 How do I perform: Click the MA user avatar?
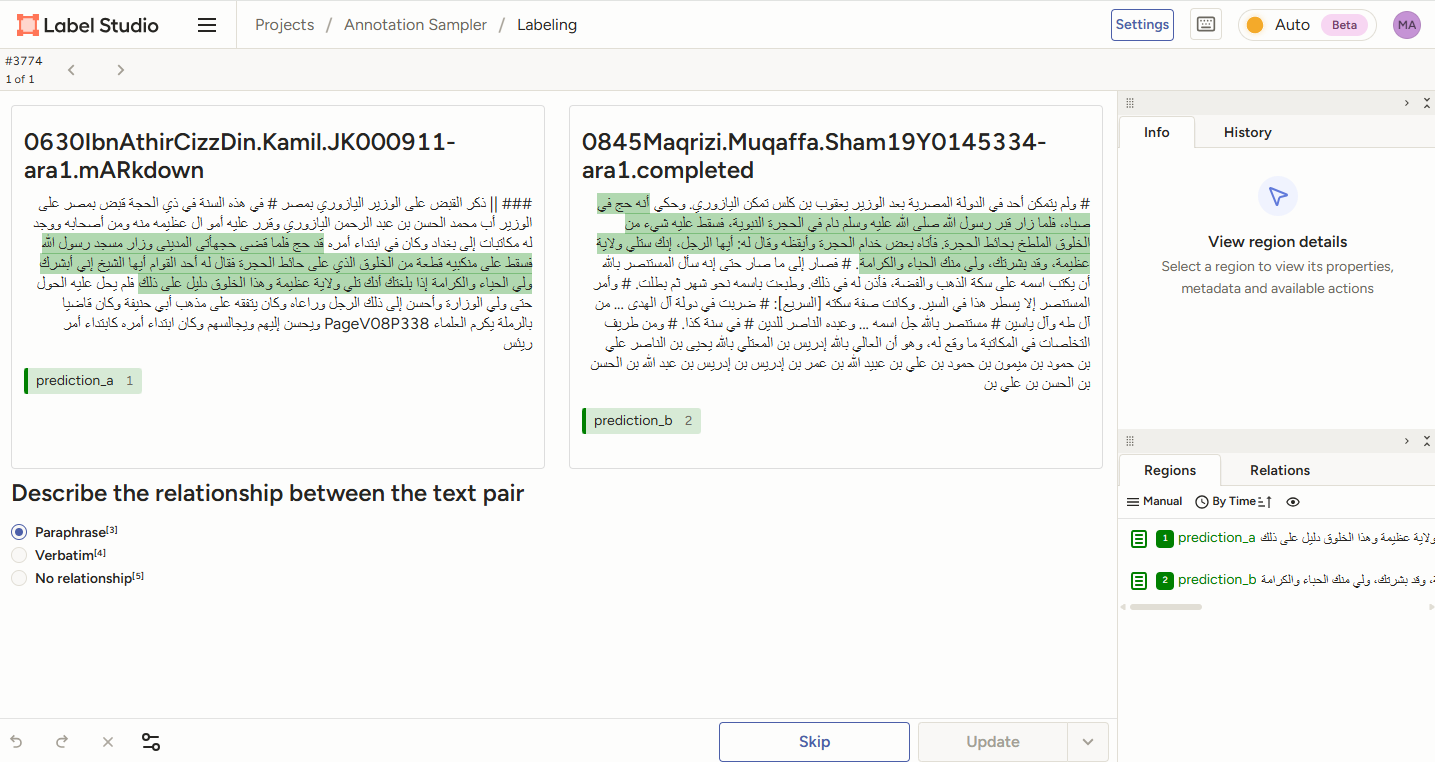click(x=1406, y=25)
